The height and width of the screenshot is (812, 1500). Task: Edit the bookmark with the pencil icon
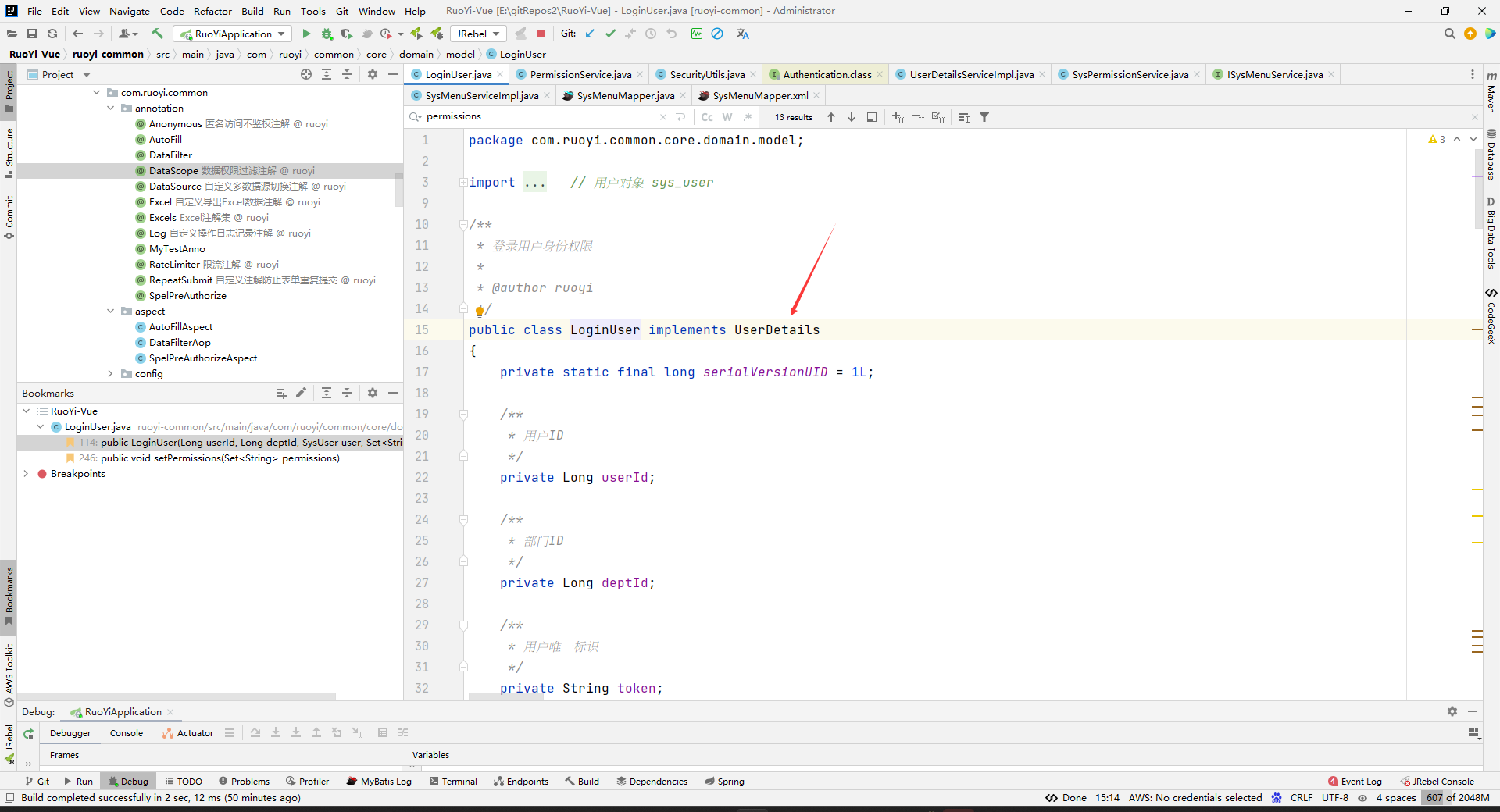tap(301, 393)
